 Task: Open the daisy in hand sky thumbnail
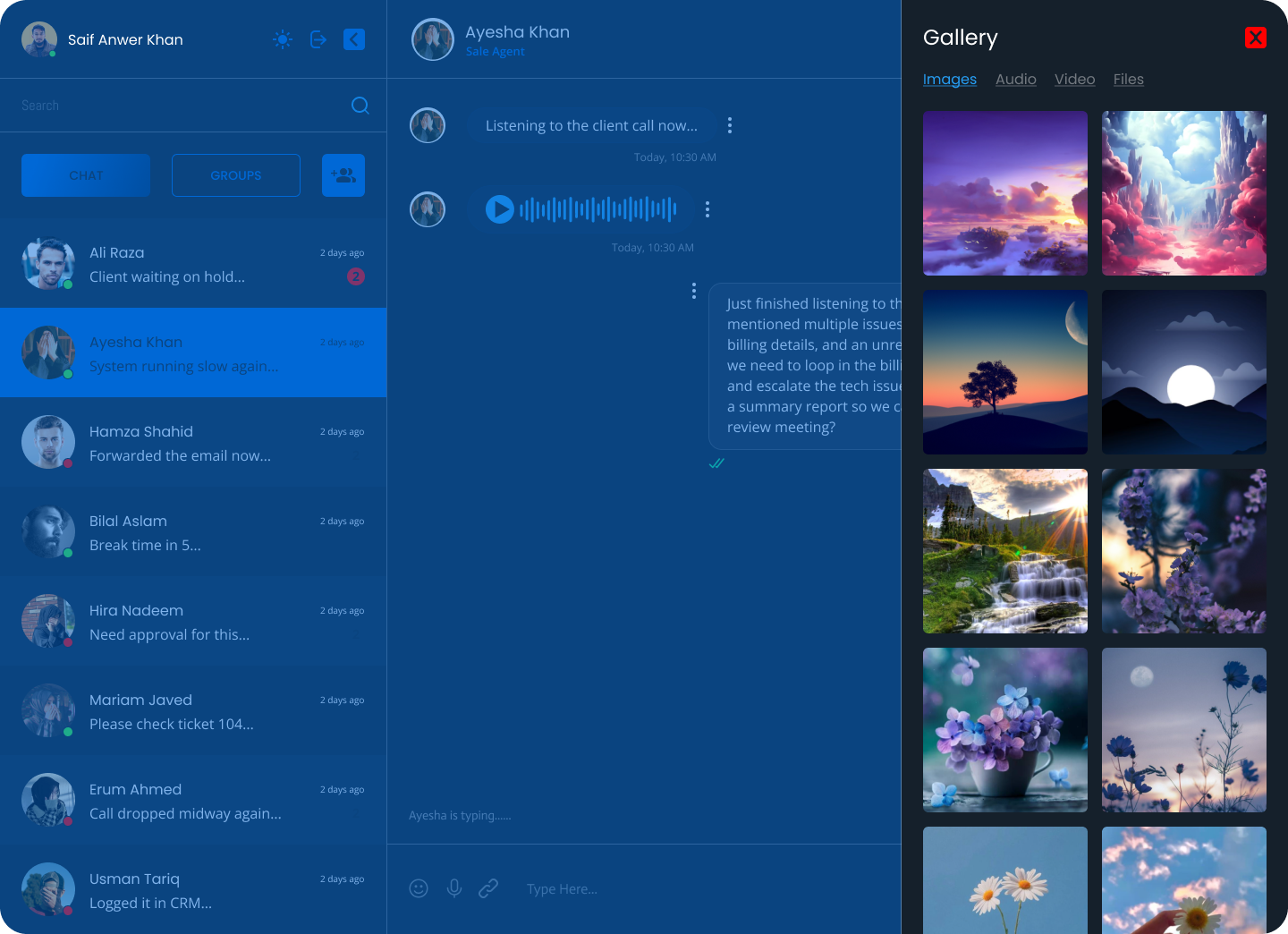coord(1184,880)
